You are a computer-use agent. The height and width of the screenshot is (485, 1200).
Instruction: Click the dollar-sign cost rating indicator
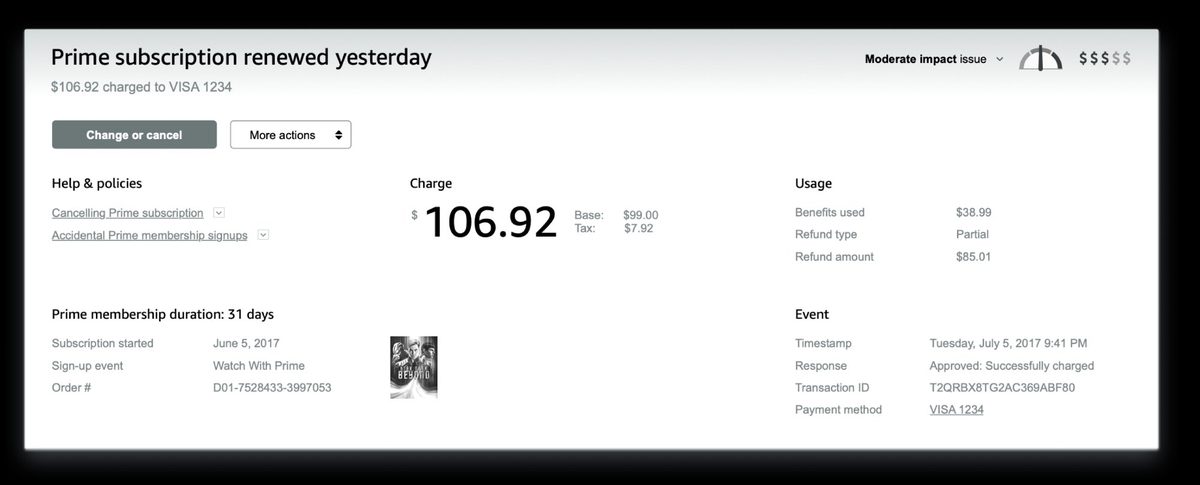point(1105,59)
